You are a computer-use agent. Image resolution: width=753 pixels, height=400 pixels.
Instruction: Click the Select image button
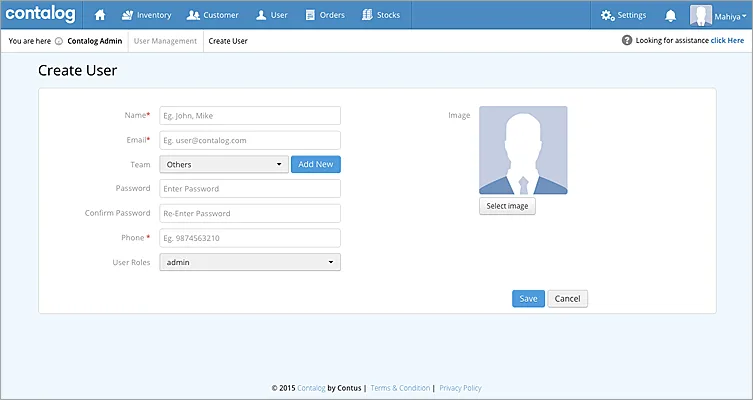pos(507,206)
